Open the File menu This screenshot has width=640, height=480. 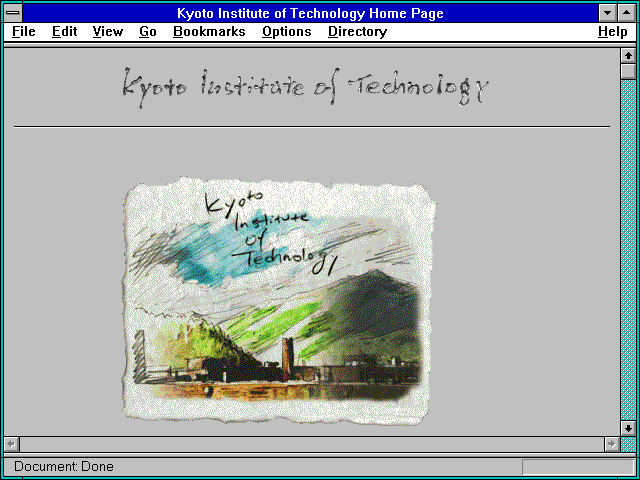pos(24,32)
